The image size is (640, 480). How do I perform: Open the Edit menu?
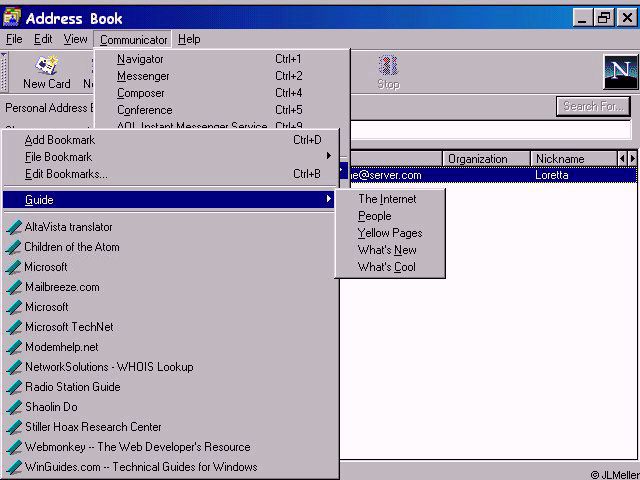[x=43, y=39]
